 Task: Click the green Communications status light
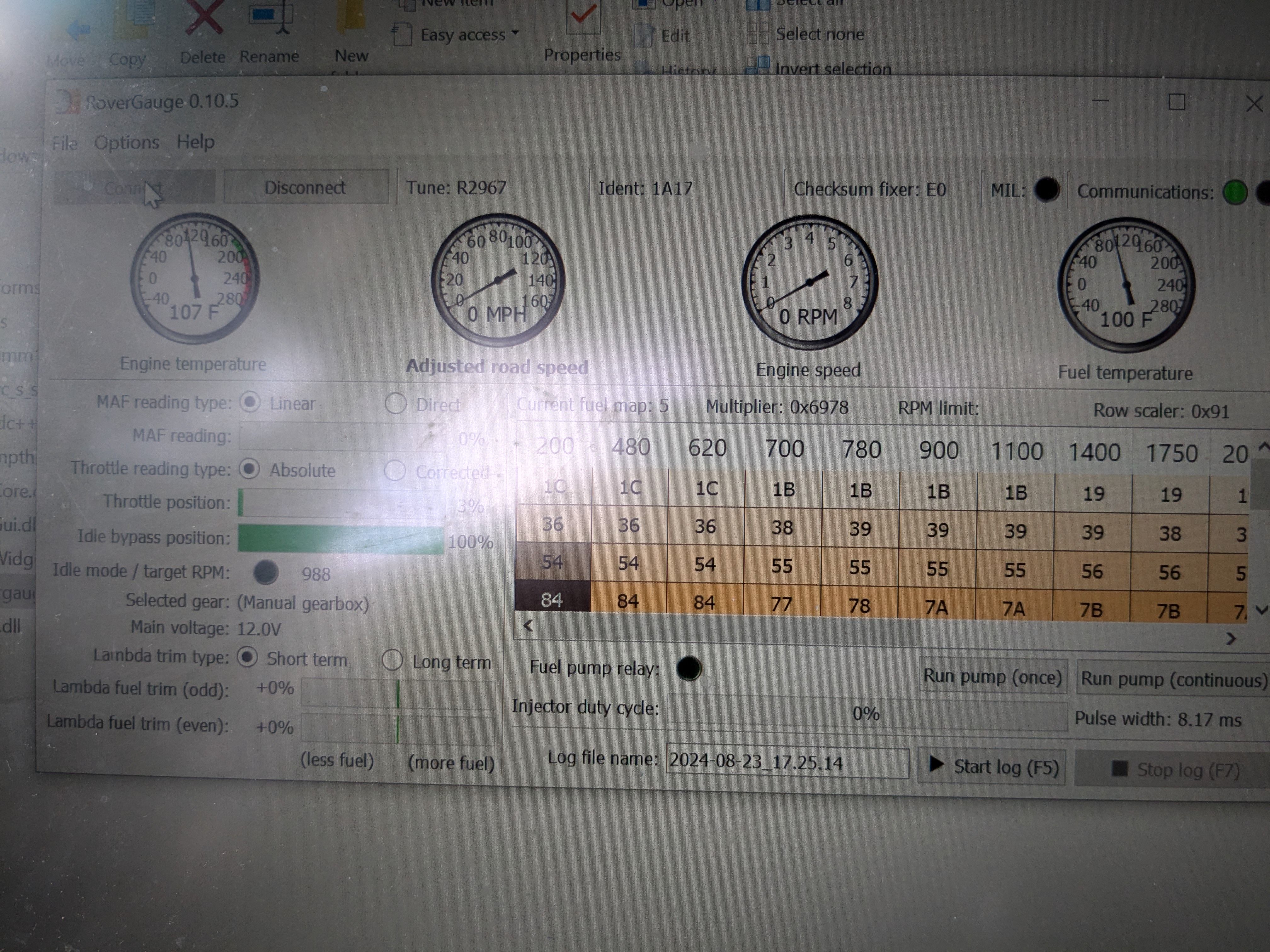(1234, 192)
